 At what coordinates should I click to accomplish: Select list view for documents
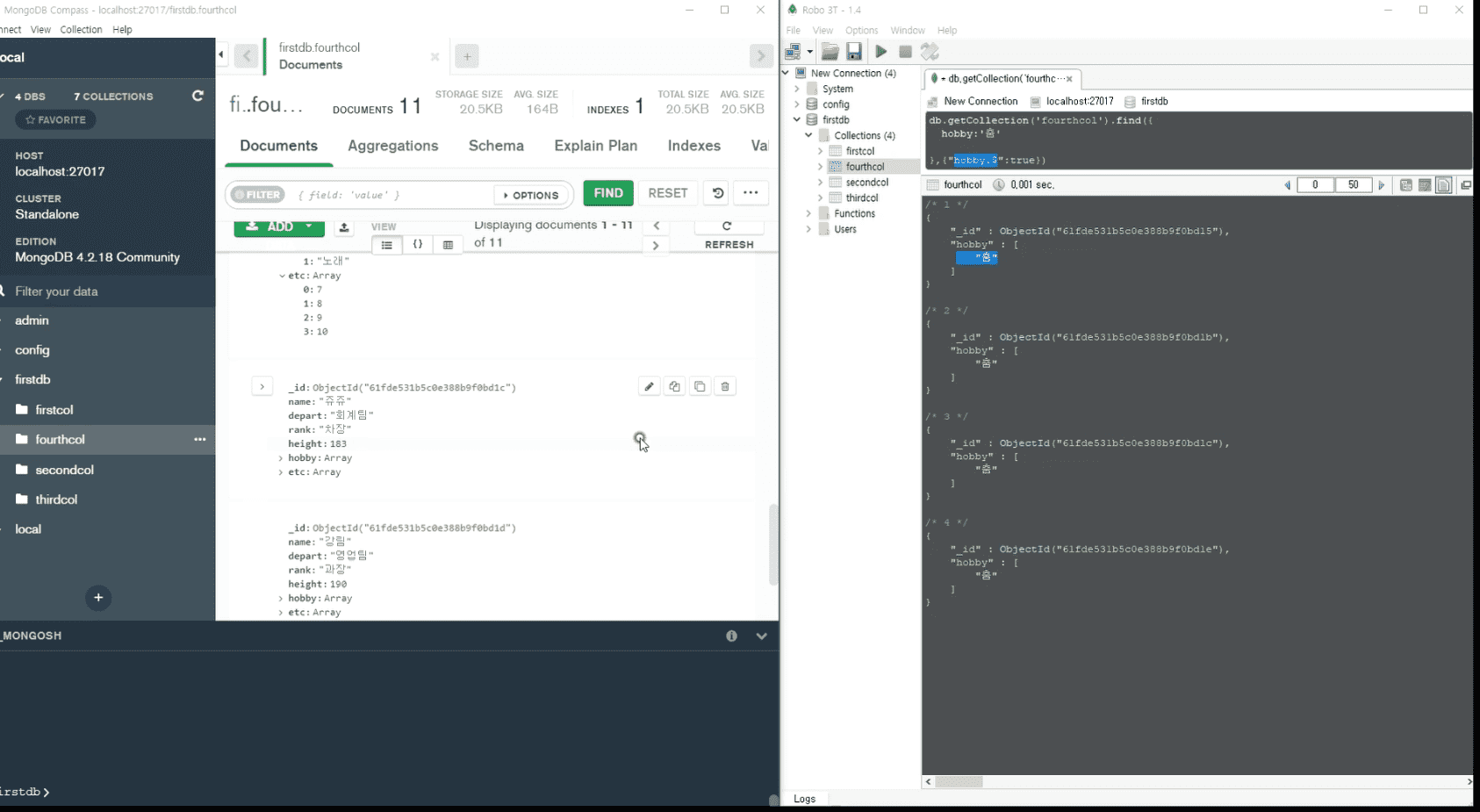(x=387, y=245)
